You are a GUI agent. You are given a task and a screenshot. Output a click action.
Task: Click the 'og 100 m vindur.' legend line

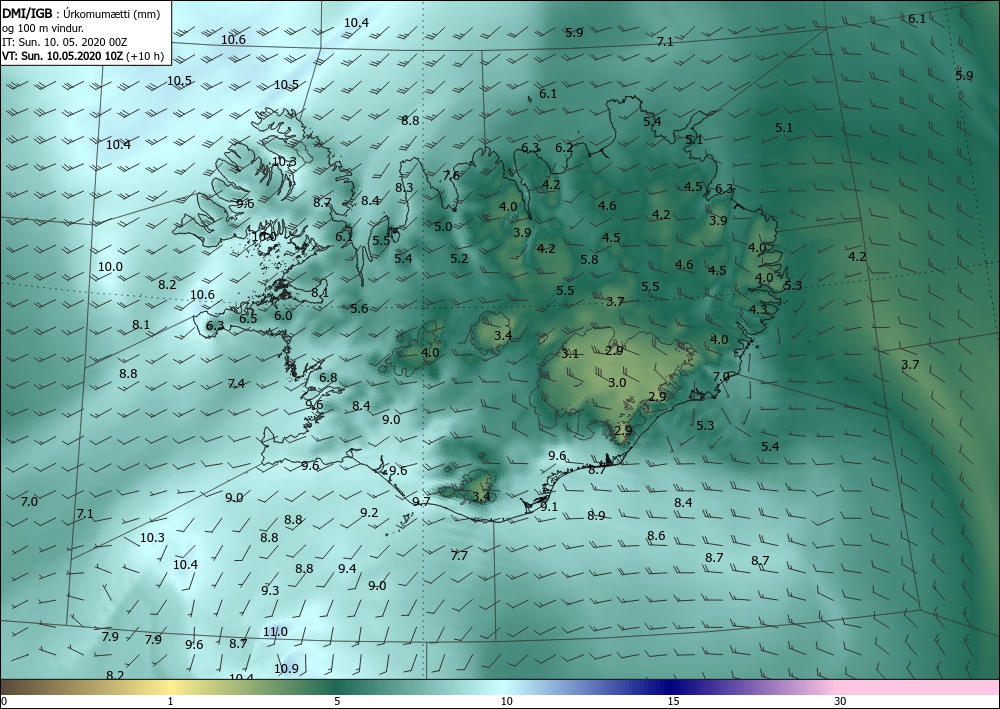click(43, 28)
